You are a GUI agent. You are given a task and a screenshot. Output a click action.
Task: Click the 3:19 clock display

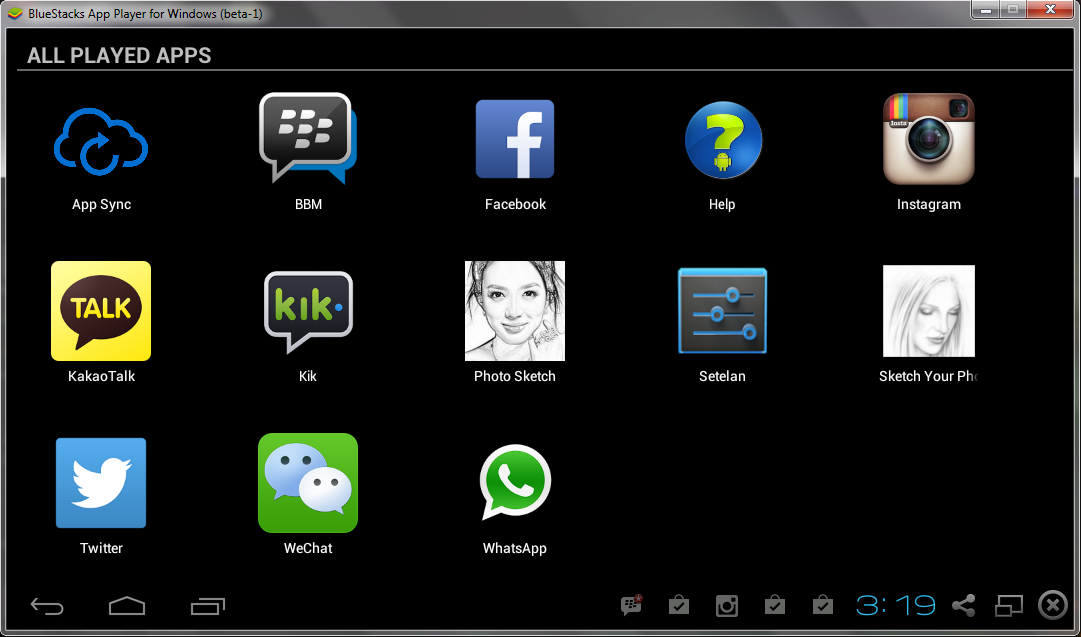895,605
